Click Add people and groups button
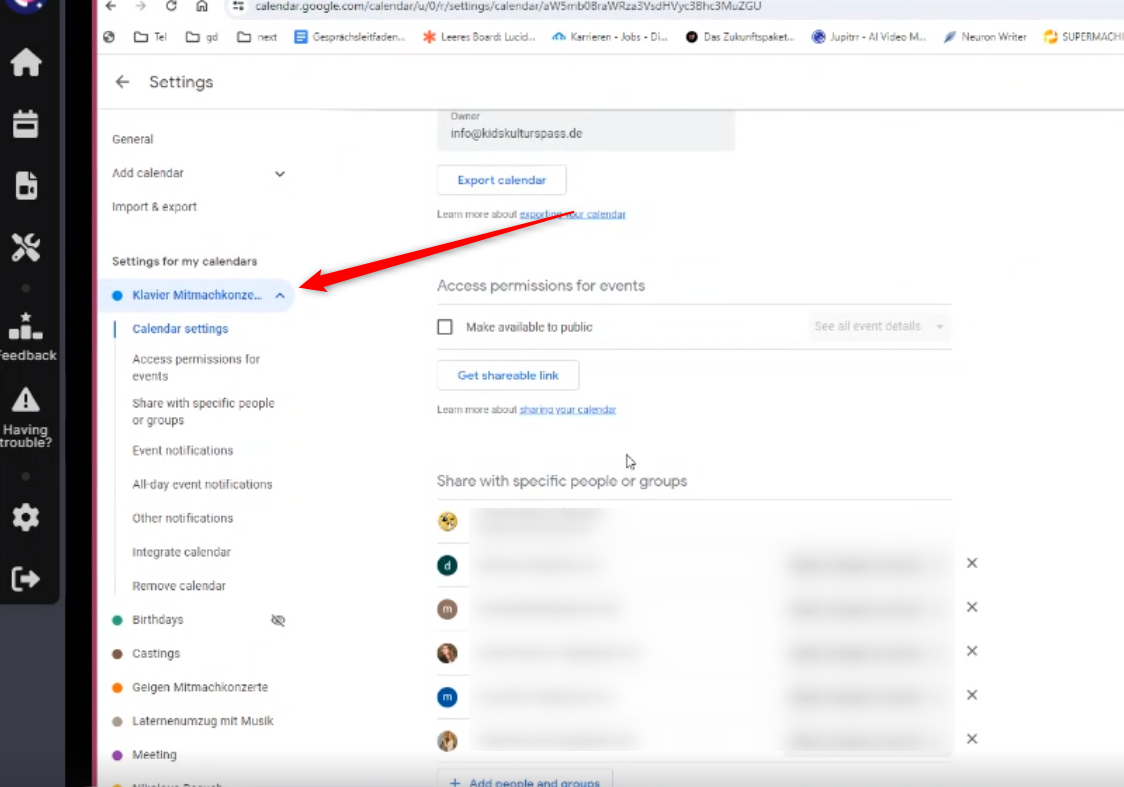This screenshot has width=1124, height=787. (525, 780)
